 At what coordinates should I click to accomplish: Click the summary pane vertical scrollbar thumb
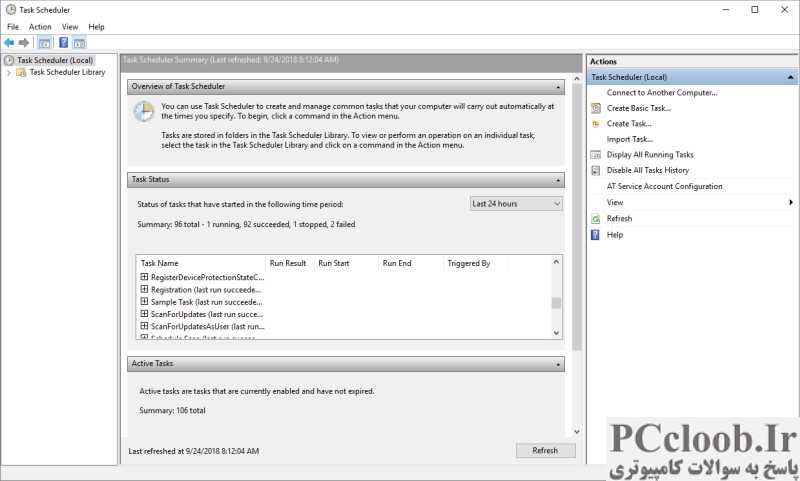coord(577,217)
